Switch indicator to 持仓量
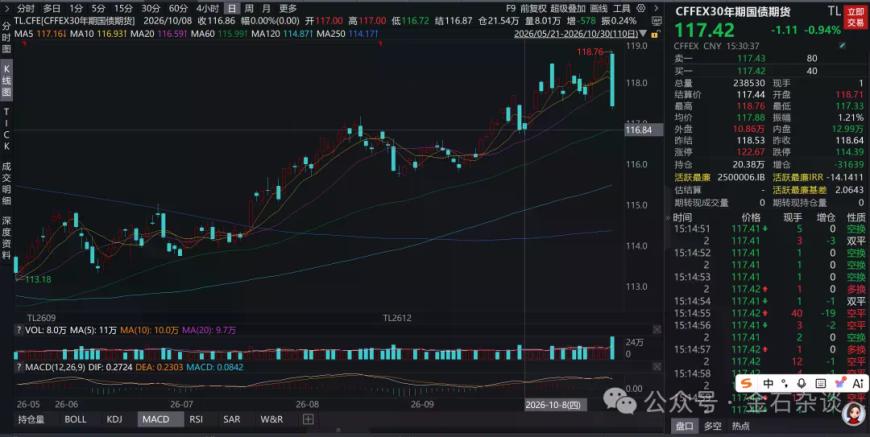Image resolution: width=870 pixels, height=437 pixels. [x=31, y=419]
